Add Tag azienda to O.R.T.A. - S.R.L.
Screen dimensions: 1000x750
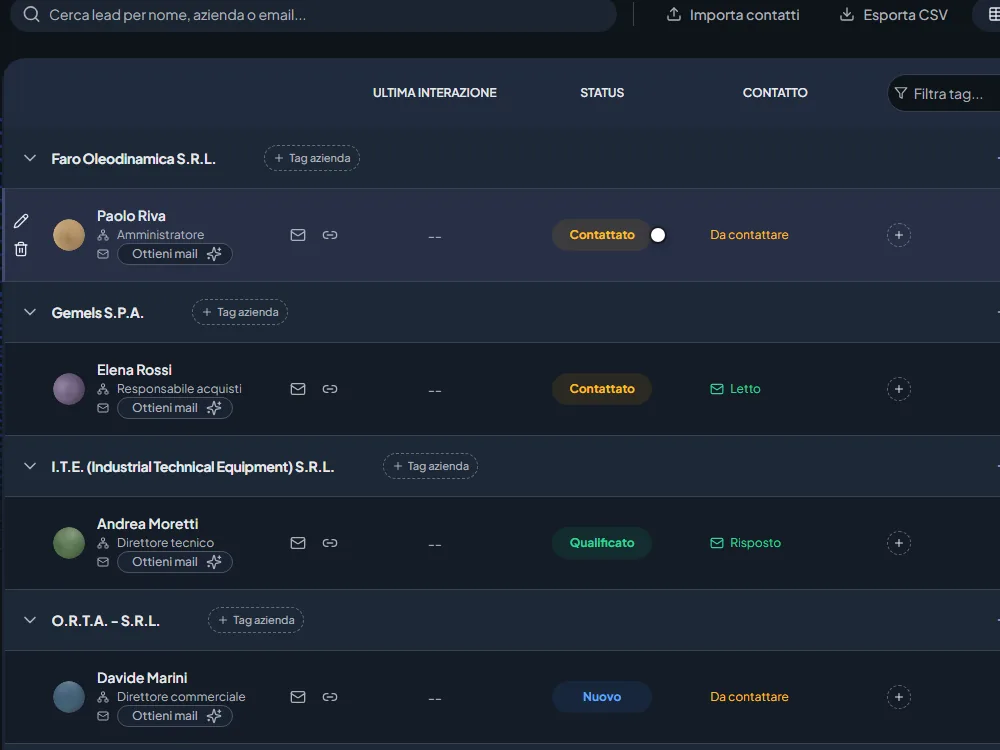click(256, 620)
